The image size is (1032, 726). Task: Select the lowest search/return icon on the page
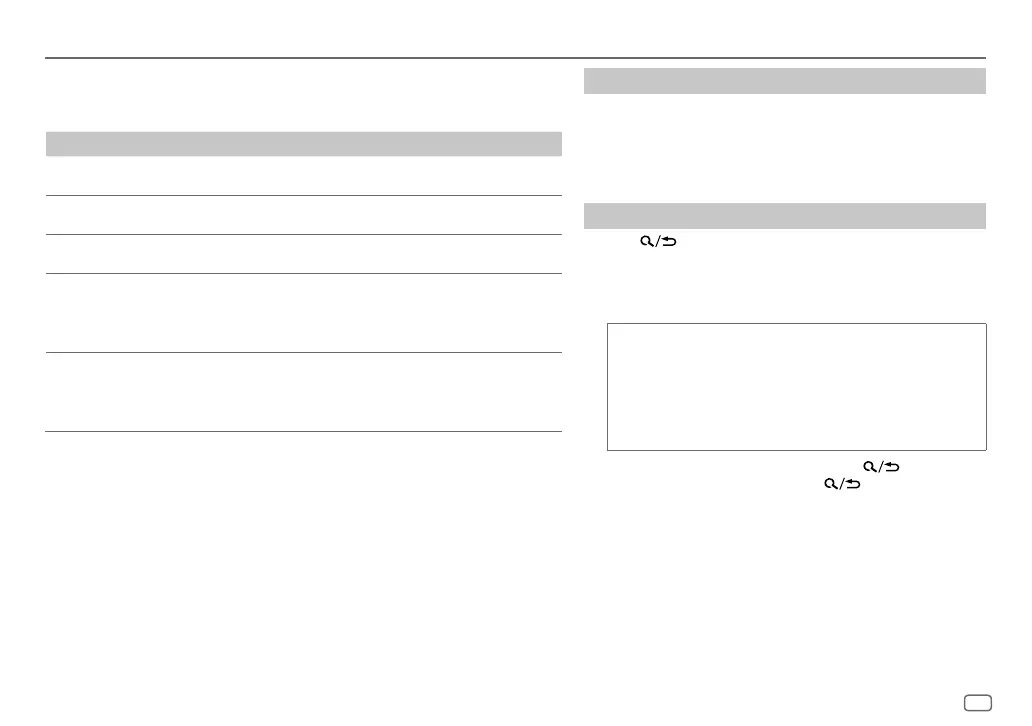pos(842,484)
